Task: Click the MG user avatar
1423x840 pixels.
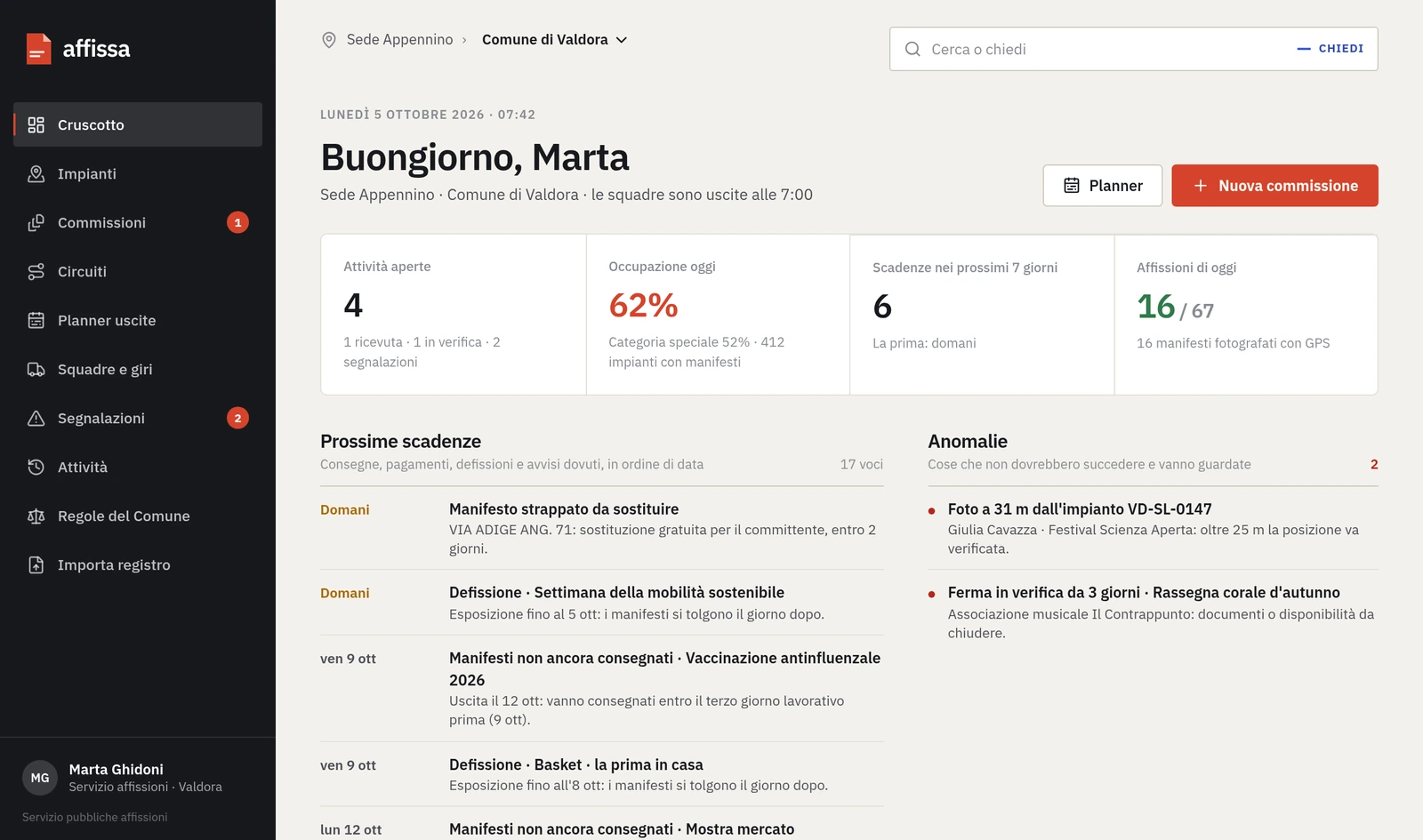Action: pyautogui.click(x=40, y=778)
